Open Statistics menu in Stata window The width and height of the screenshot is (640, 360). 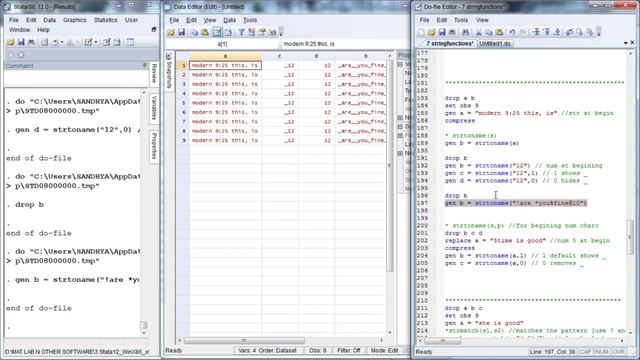[x=106, y=20]
